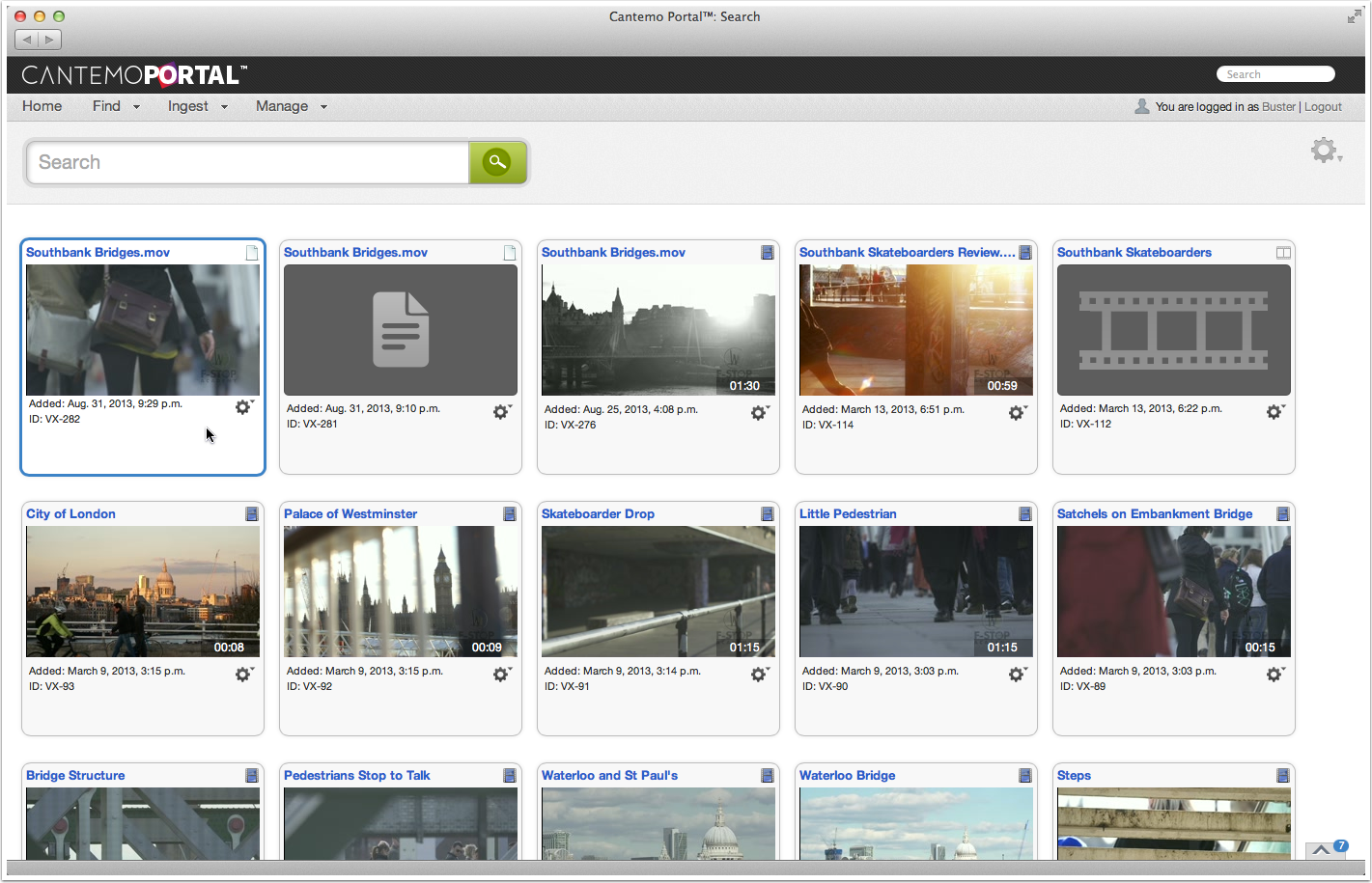
Task: Click video icon on Pedestrians Stop to Talk card
Action: 510,776
